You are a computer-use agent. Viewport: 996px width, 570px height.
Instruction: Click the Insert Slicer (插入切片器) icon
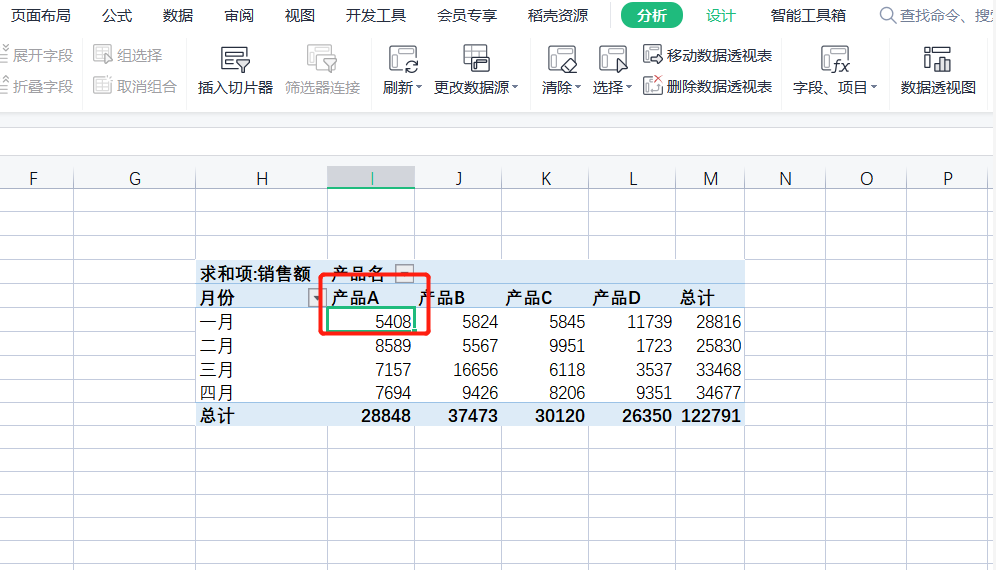click(235, 60)
